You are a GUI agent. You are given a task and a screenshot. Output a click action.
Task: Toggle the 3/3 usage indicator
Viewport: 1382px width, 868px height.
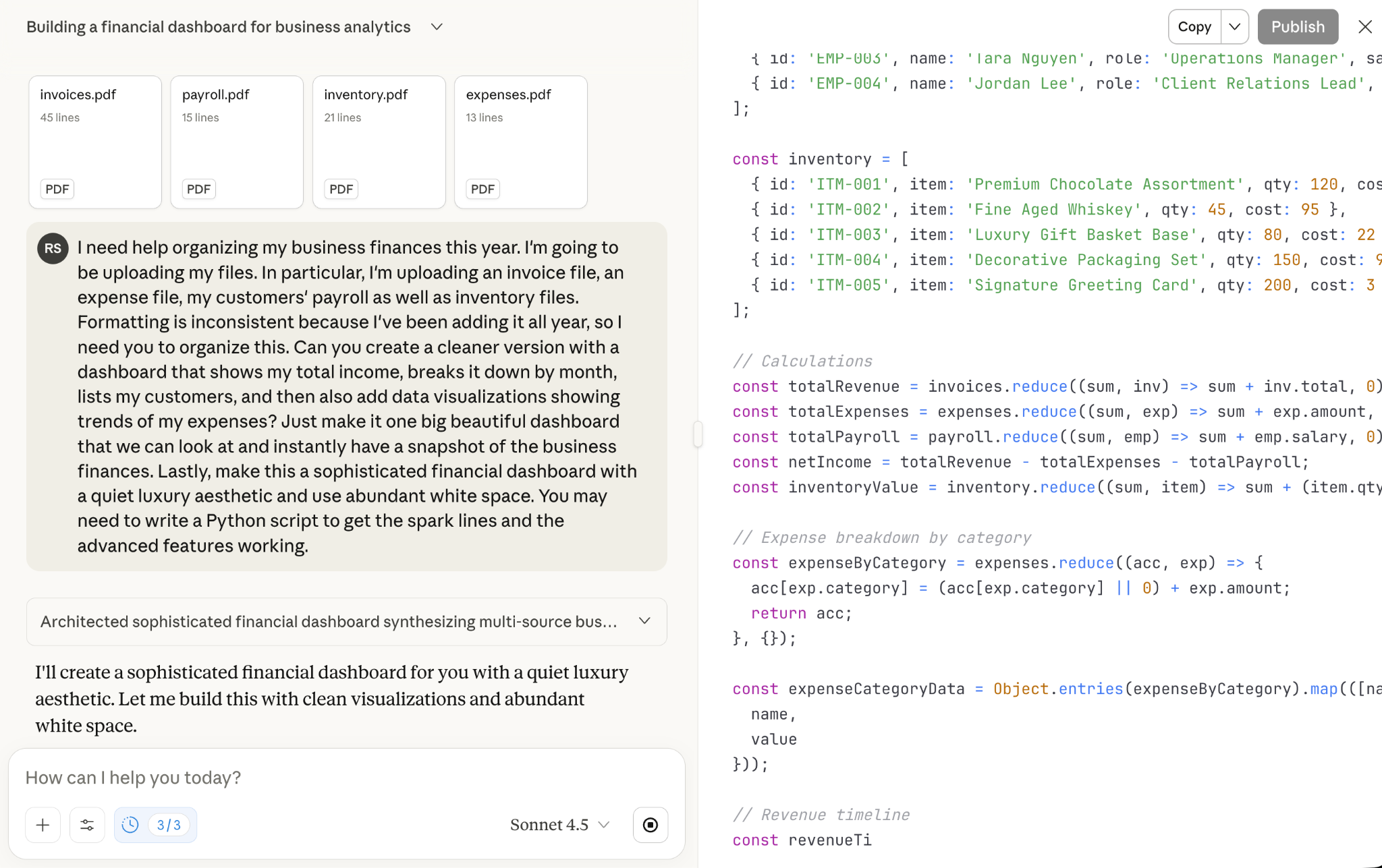169,825
